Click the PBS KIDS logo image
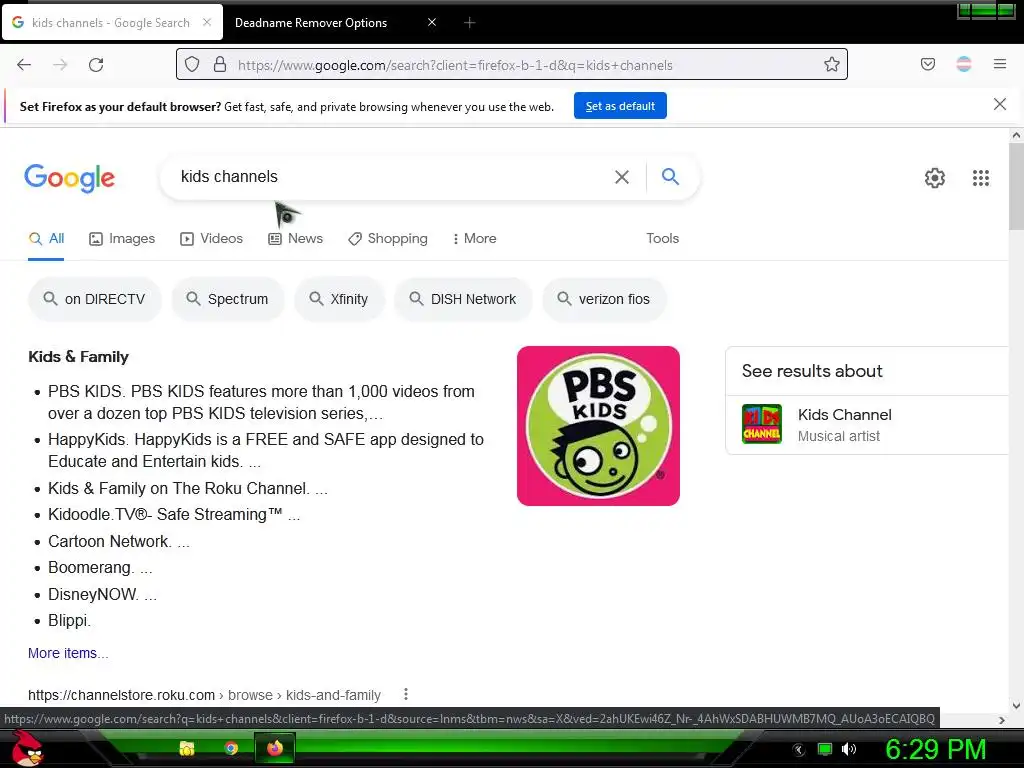This screenshot has width=1024, height=768. (x=598, y=426)
